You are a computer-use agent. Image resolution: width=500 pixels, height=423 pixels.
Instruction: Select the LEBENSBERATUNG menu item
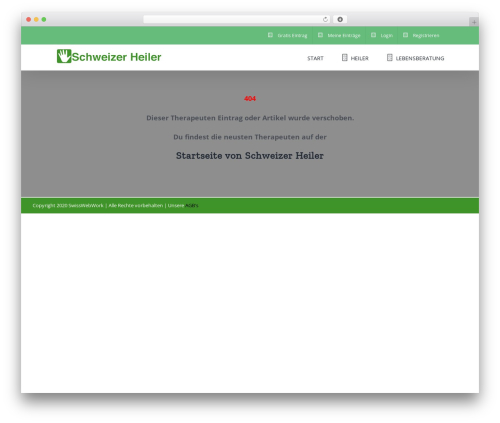[x=420, y=58]
